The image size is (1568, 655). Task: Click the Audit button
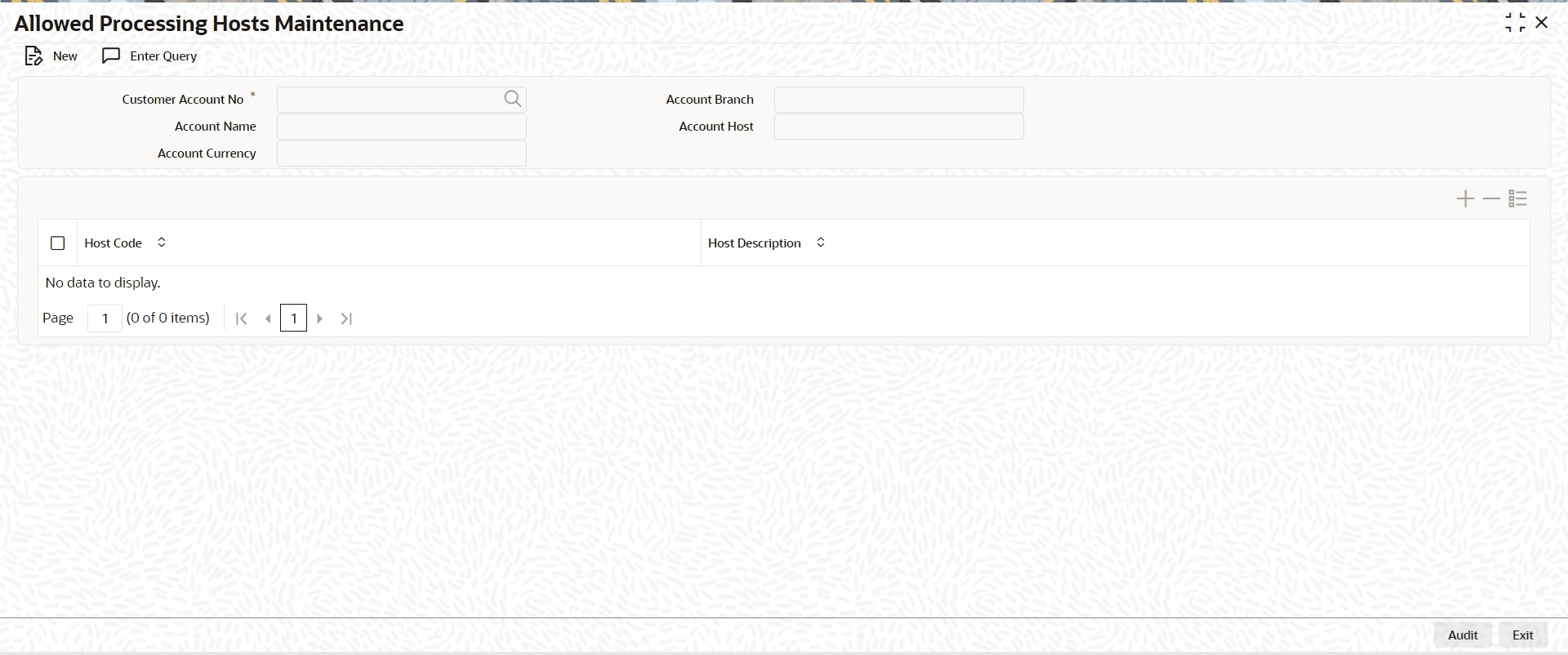click(x=1463, y=635)
